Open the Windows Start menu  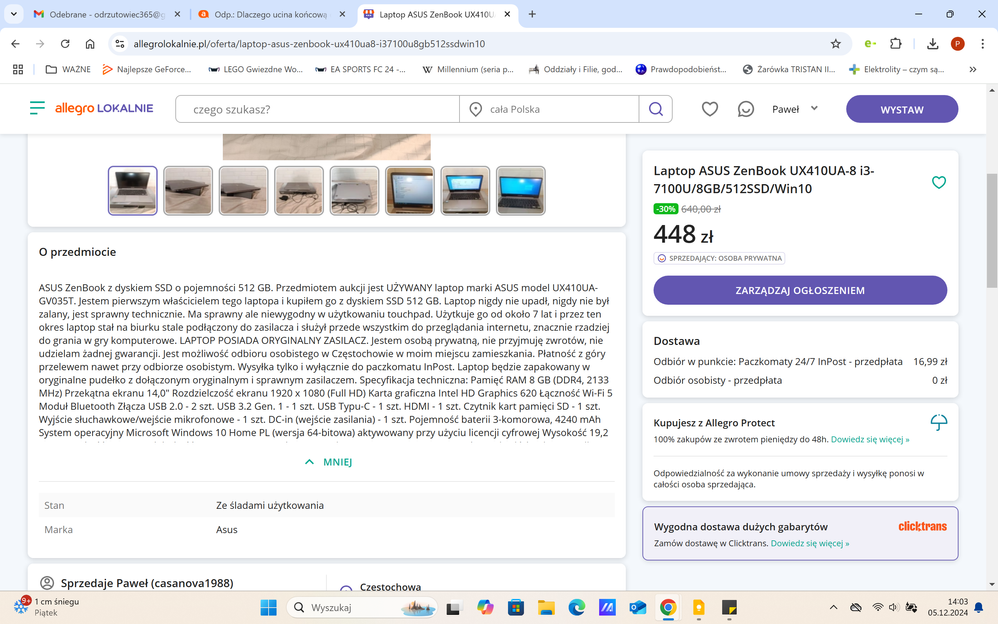tap(269, 607)
